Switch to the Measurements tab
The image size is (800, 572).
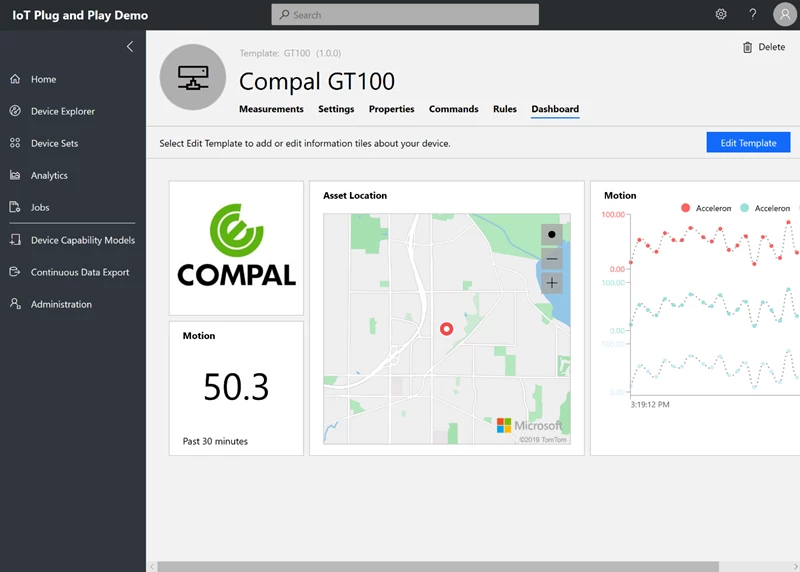click(x=271, y=109)
